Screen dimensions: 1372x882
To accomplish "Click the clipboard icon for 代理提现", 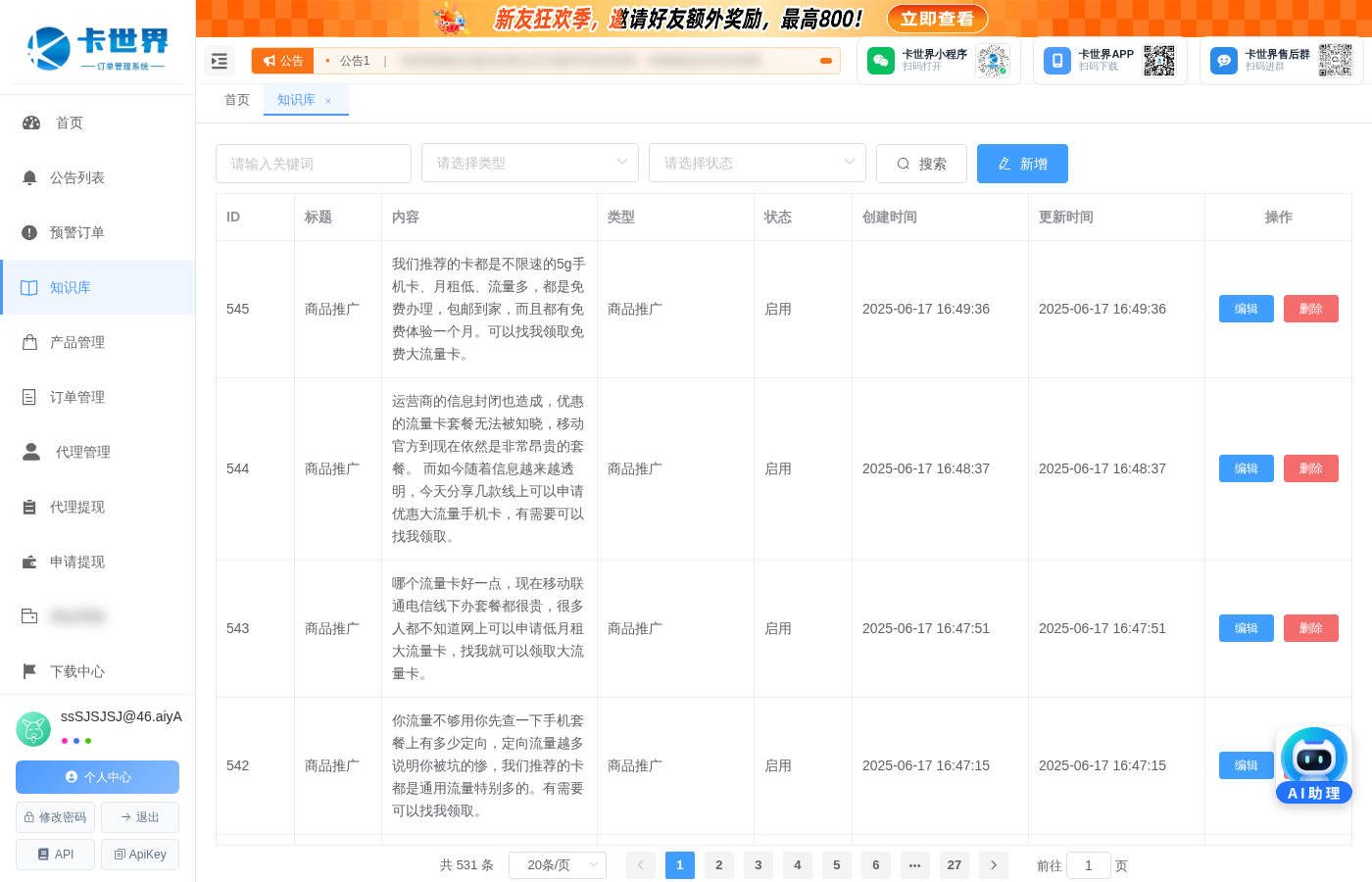I will pyautogui.click(x=29, y=507).
